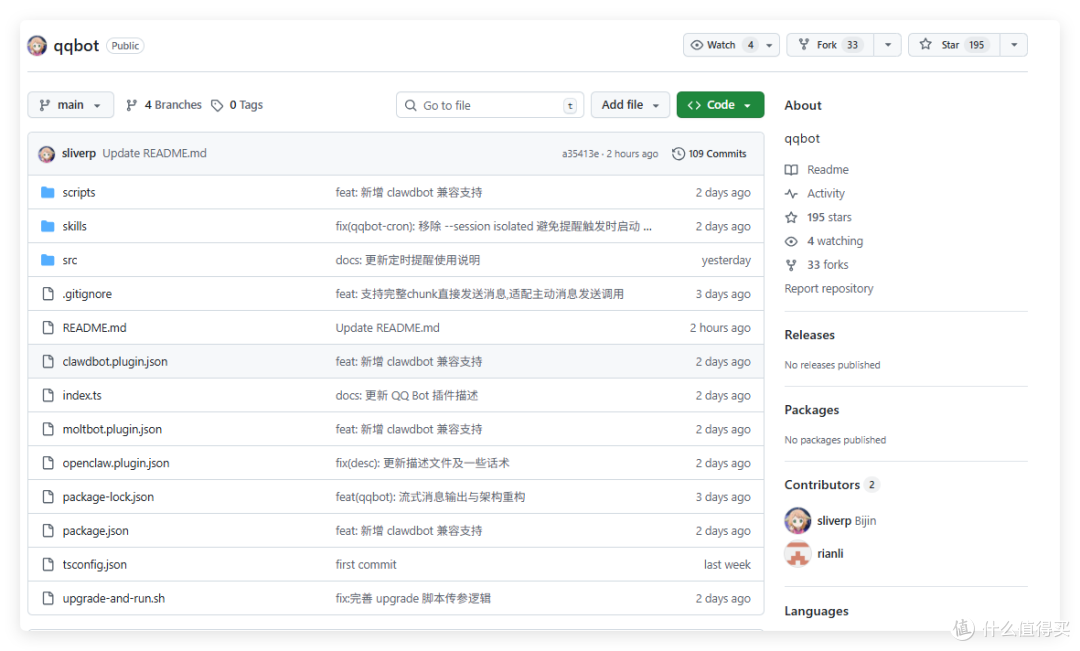Screen dimensions: 1080x651
Task: Open the Fork options dropdown arrow
Action: point(888,45)
